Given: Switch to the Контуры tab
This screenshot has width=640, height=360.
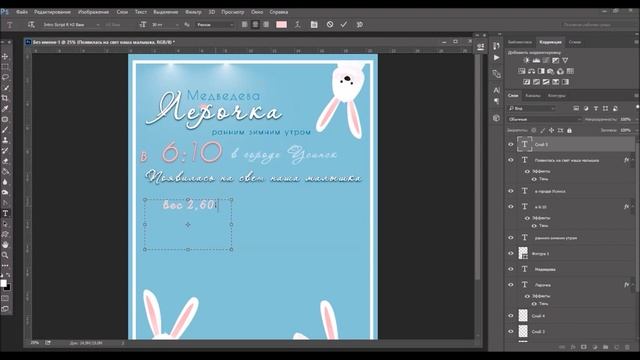Looking at the screenshot, I should point(556,96).
